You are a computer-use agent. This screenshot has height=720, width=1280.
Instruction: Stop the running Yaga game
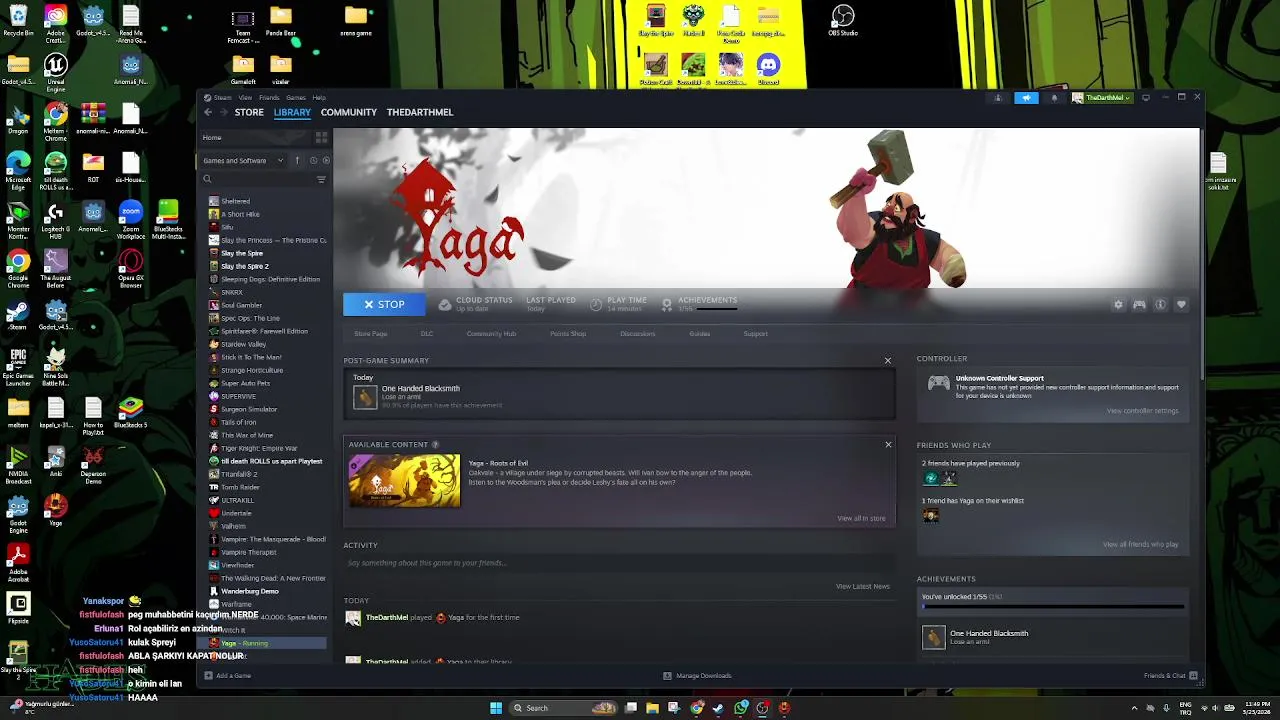pos(384,304)
